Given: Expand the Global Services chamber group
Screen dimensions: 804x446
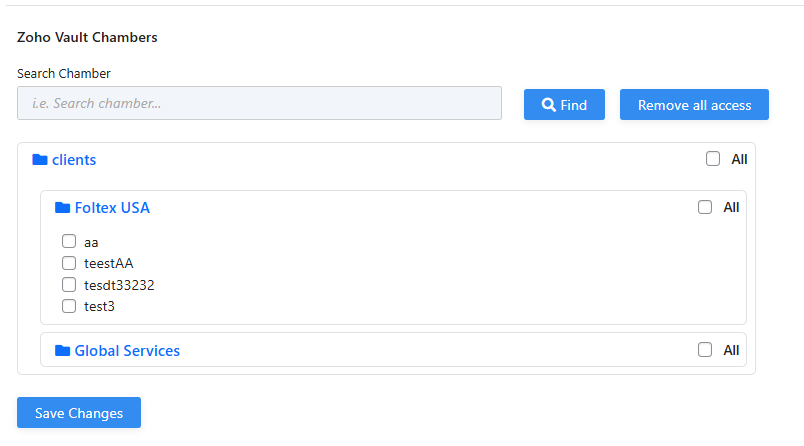Looking at the screenshot, I should click(x=127, y=351).
